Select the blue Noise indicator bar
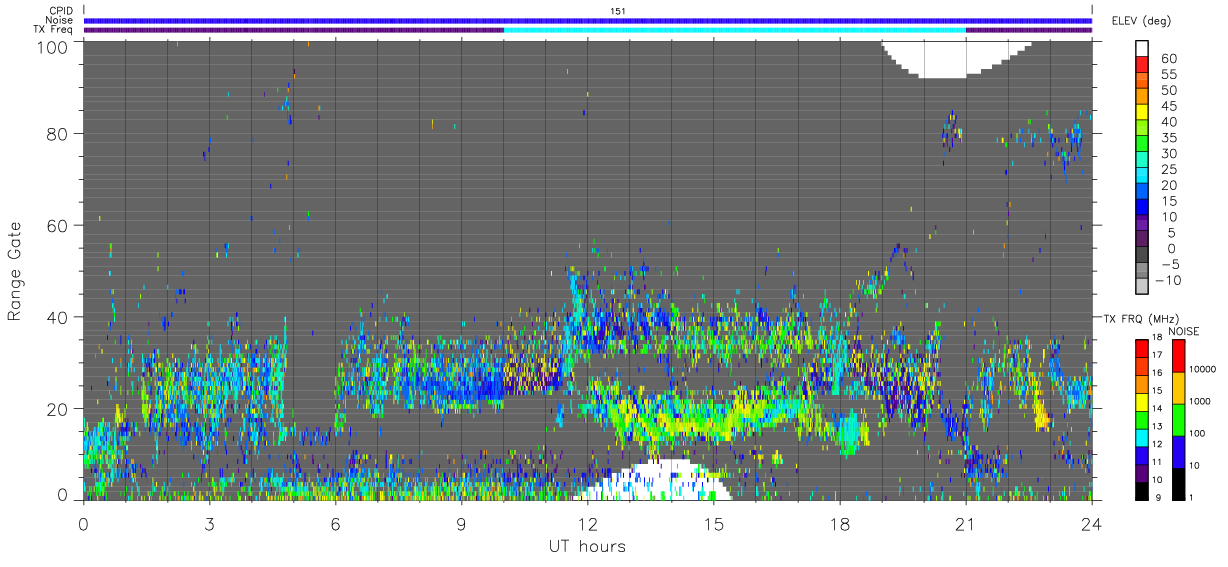Image resolution: width=1228 pixels, height=567 pixels. tap(588, 20)
